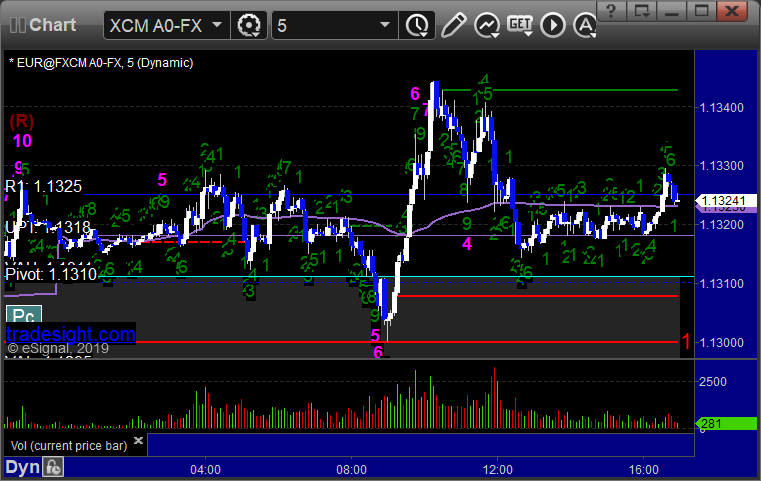Click the 2500 volume axis label
The height and width of the screenshot is (481, 761).
coord(712,382)
